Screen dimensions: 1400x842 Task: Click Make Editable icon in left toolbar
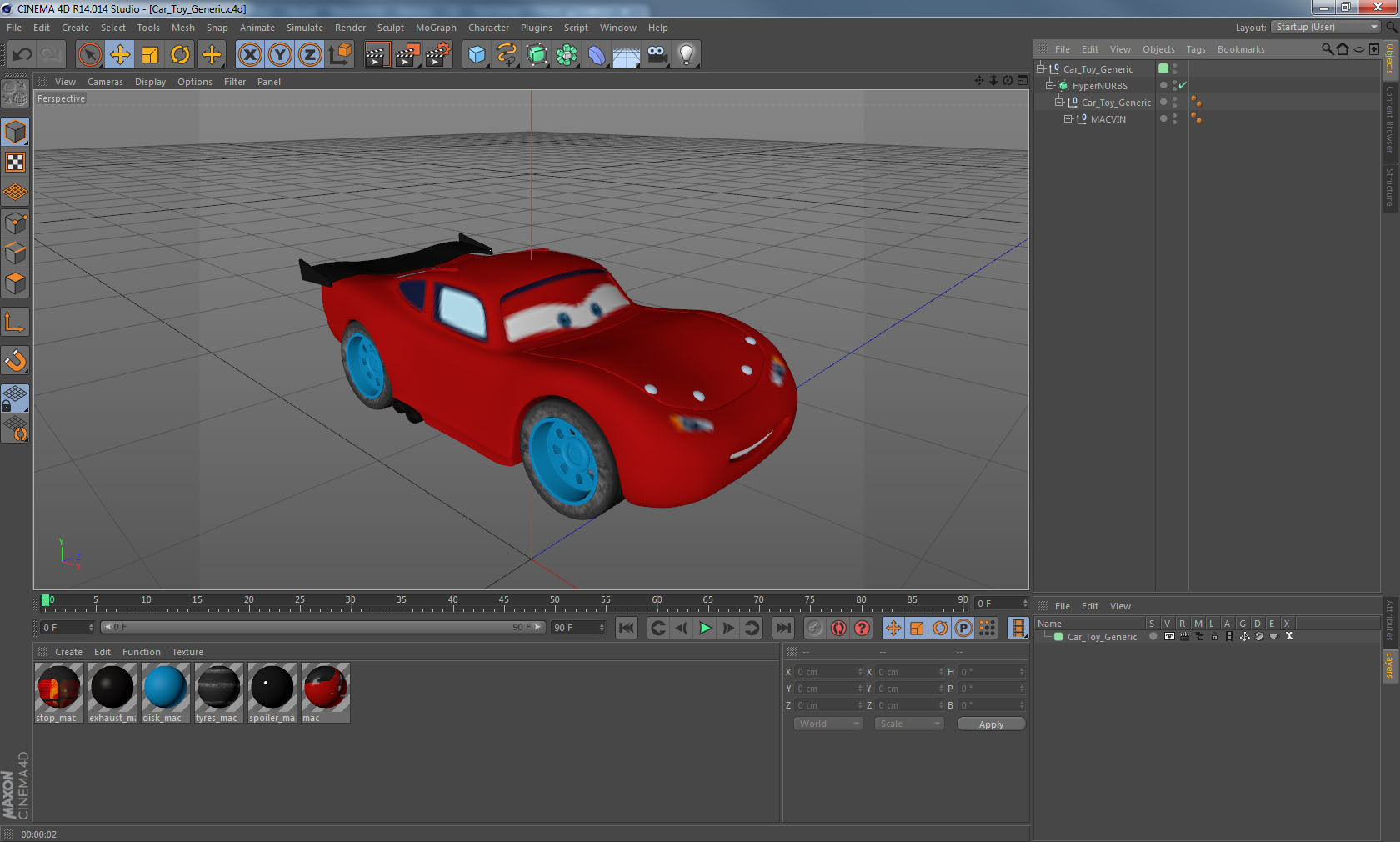(15, 93)
